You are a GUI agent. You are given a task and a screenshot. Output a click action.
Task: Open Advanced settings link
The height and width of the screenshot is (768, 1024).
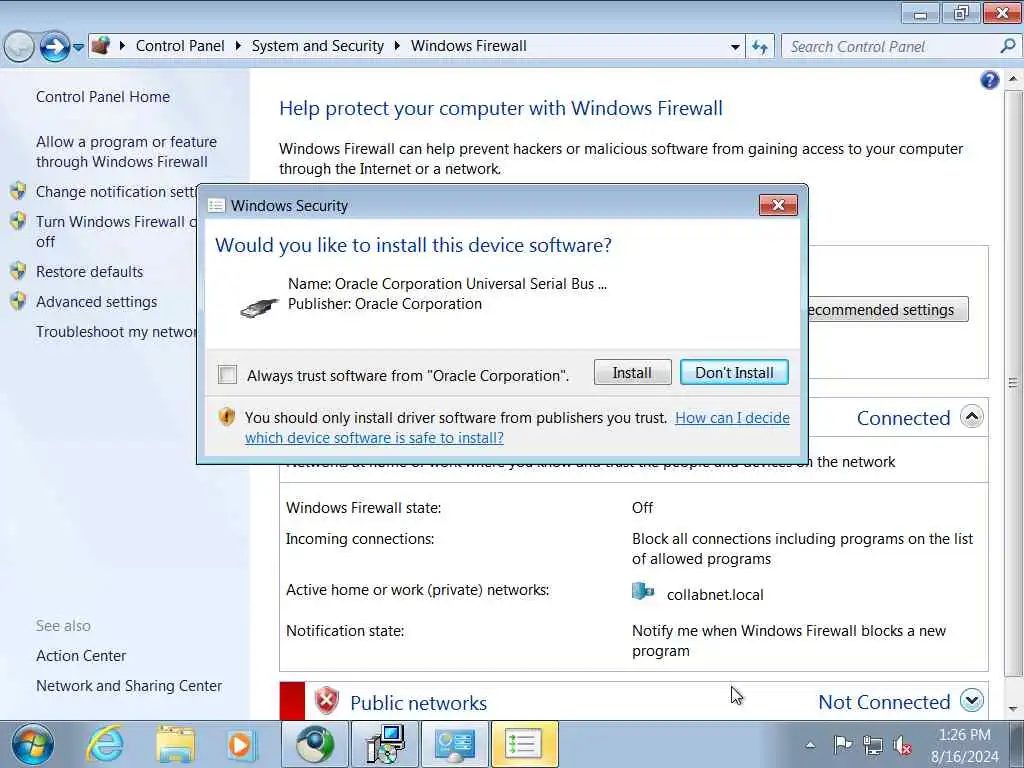(x=97, y=302)
